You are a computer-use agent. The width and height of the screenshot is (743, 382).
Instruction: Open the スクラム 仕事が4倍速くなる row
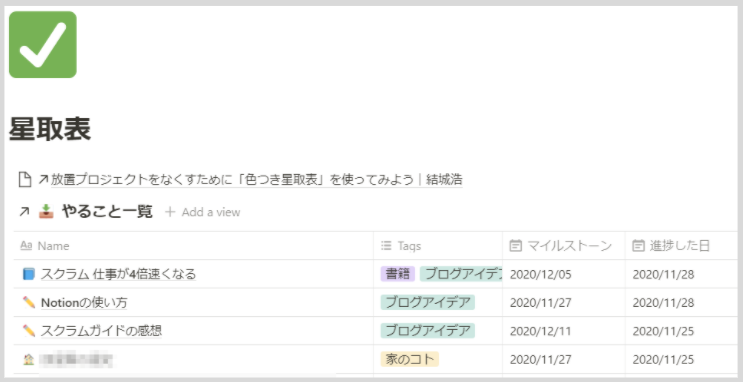(118, 274)
